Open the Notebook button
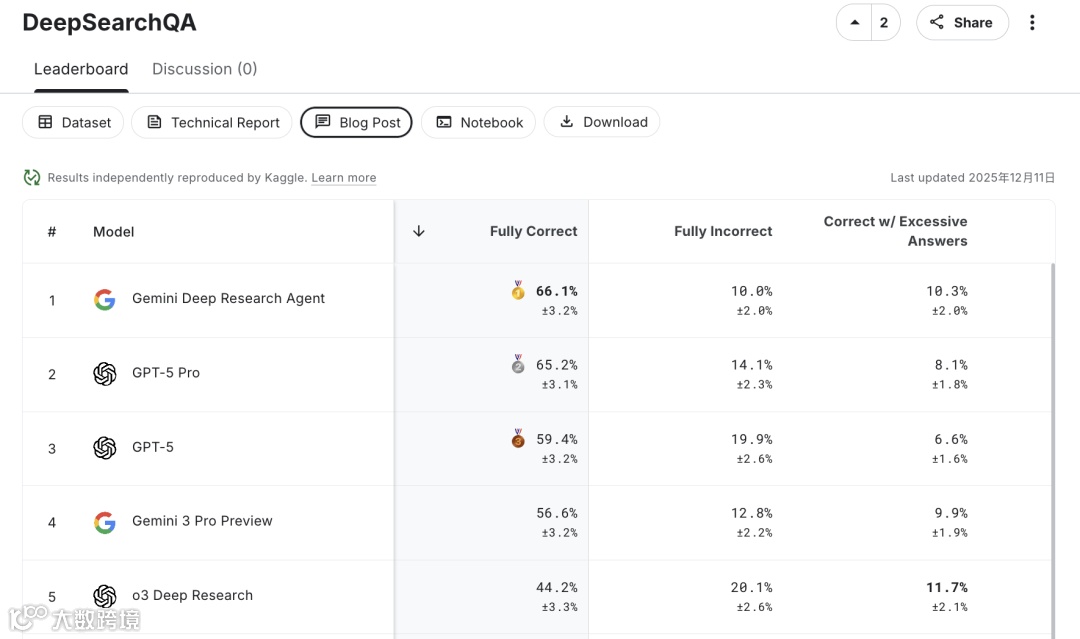This screenshot has width=1080, height=639. coord(479,122)
